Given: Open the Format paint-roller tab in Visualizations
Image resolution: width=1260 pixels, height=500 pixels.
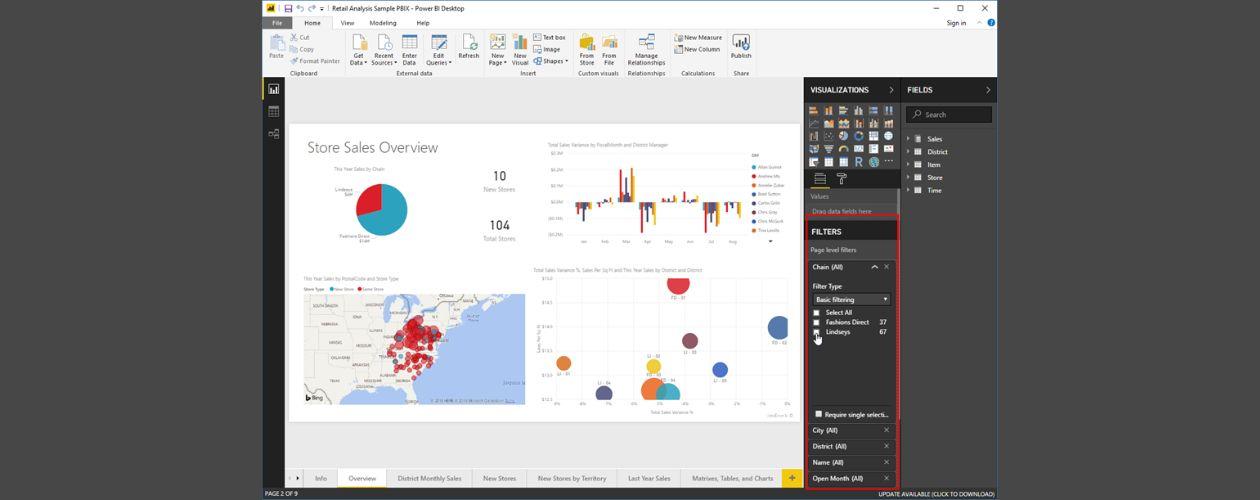Looking at the screenshot, I should (x=841, y=179).
